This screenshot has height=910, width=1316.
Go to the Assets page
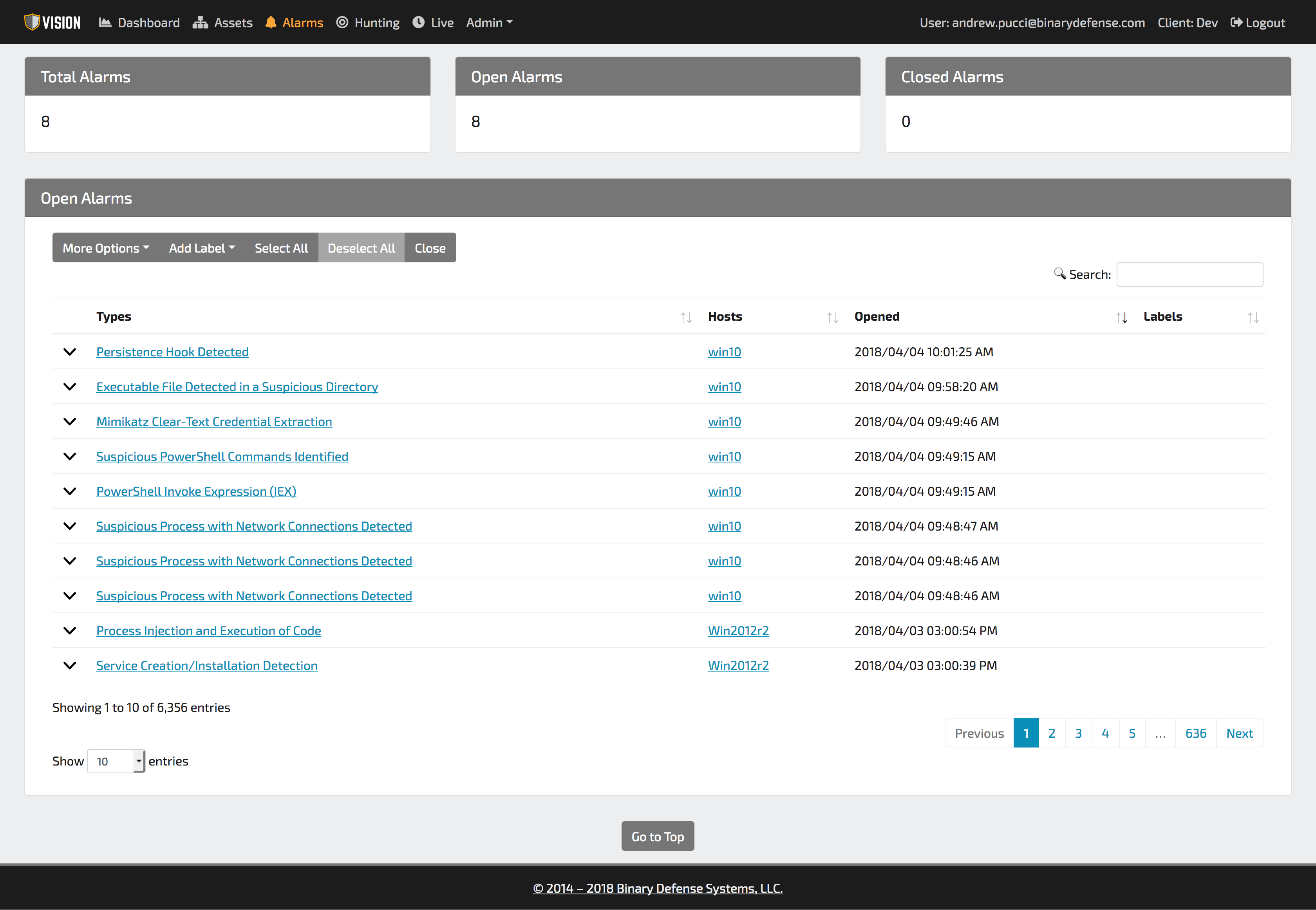pos(222,22)
